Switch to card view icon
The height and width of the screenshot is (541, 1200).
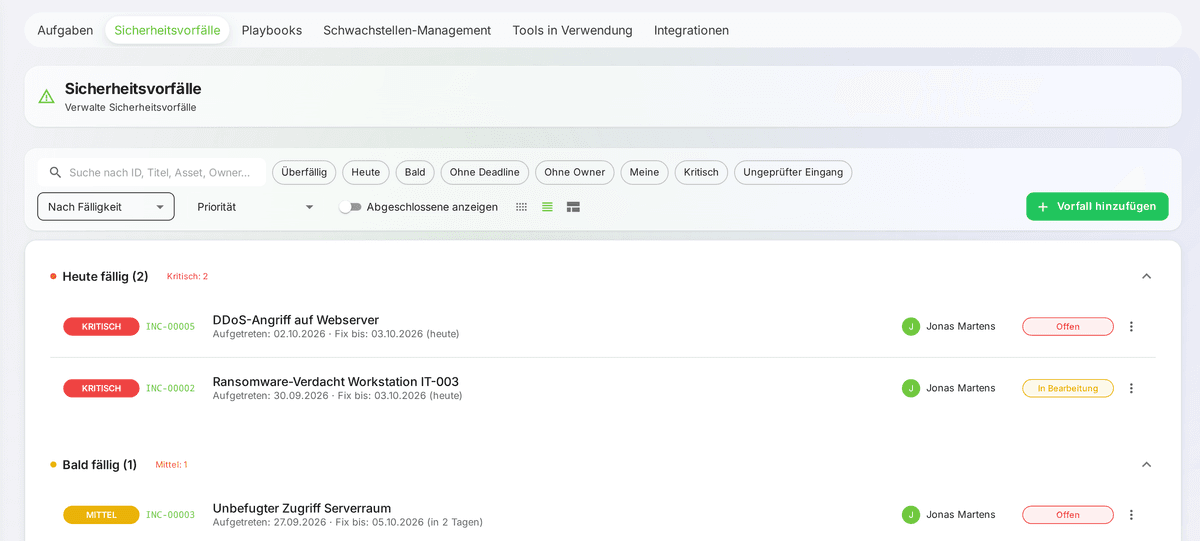tap(573, 207)
